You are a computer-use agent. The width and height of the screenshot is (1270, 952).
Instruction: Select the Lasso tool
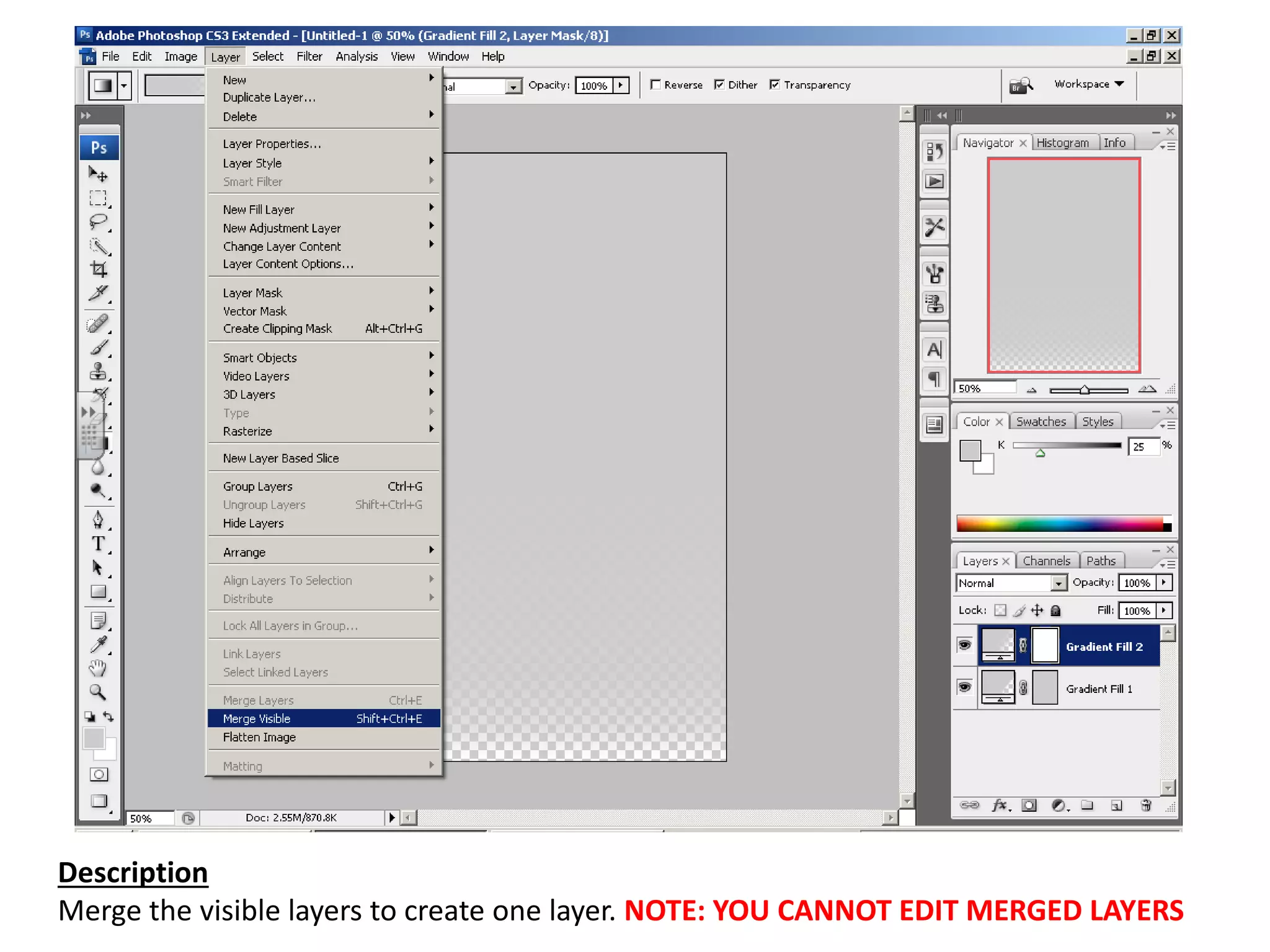click(98, 222)
